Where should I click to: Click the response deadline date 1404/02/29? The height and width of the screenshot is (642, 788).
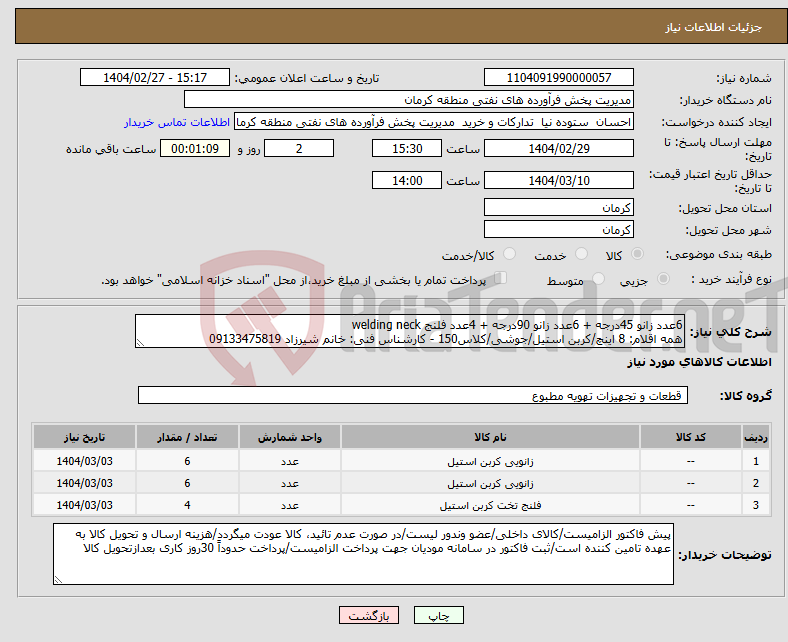point(559,148)
